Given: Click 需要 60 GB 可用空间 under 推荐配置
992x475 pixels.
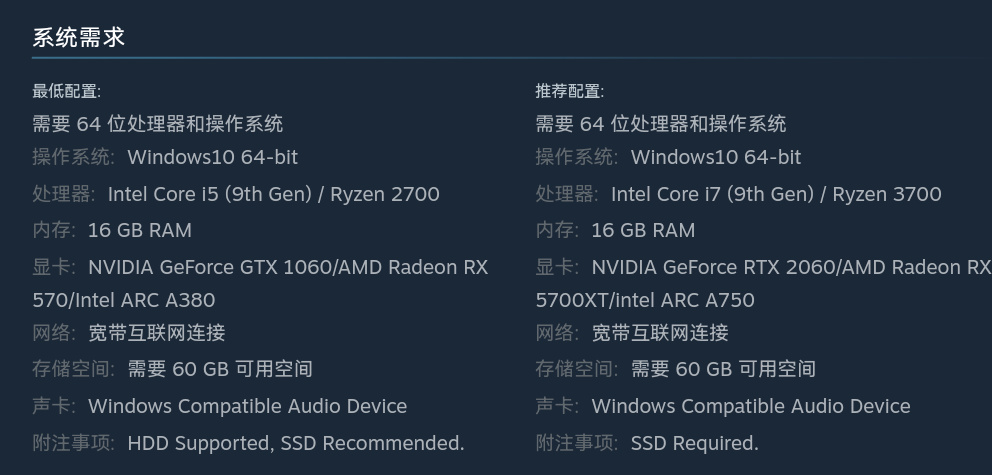Looking at the screenshot, I should click(723, 369).
